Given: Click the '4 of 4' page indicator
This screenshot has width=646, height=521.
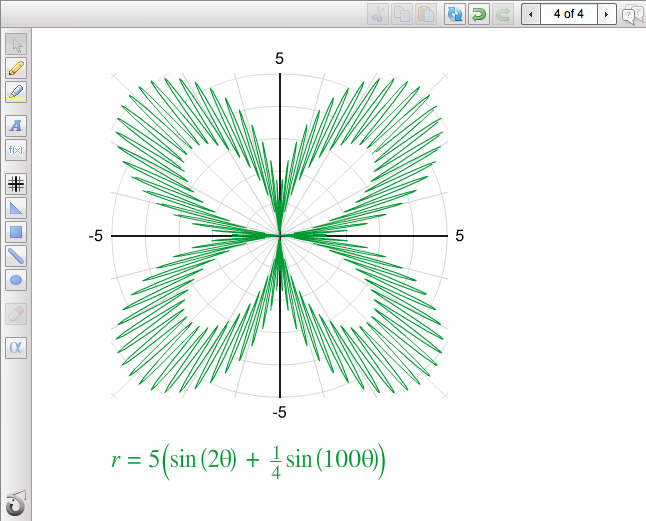Looking at the screenshot, I should [568, 14].
